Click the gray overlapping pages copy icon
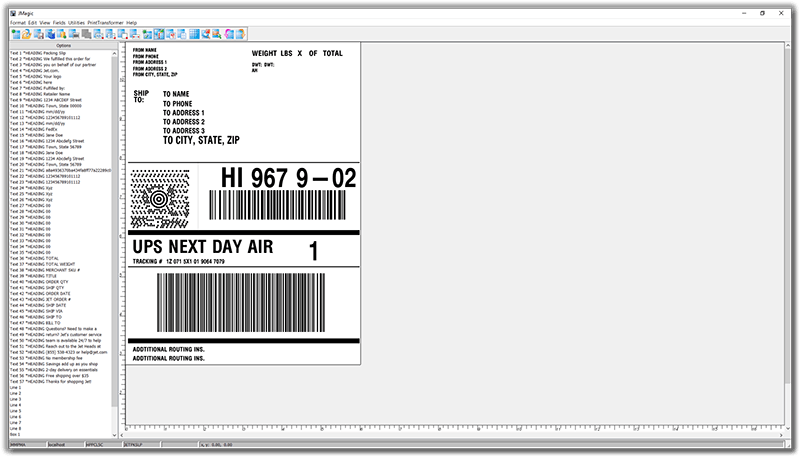Viewport: 800px width, 457px height. [x=86, y=34]
